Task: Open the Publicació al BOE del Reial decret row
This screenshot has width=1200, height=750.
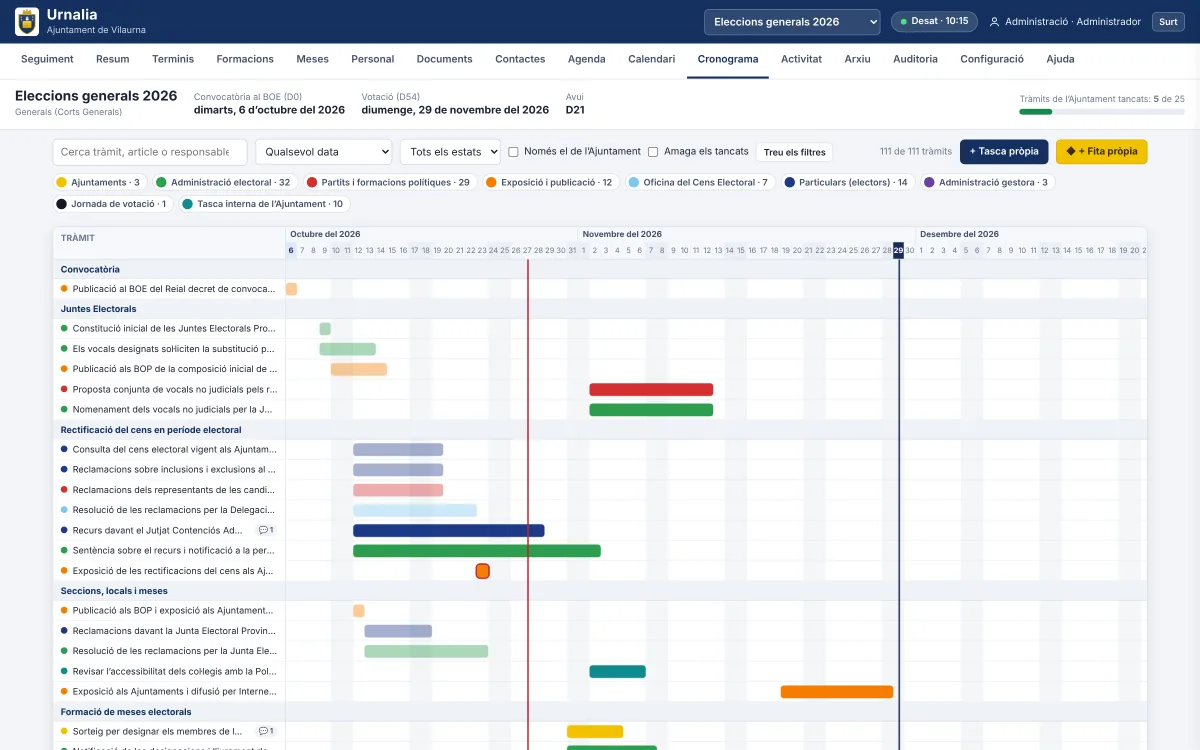Action: tap(169, 289)
